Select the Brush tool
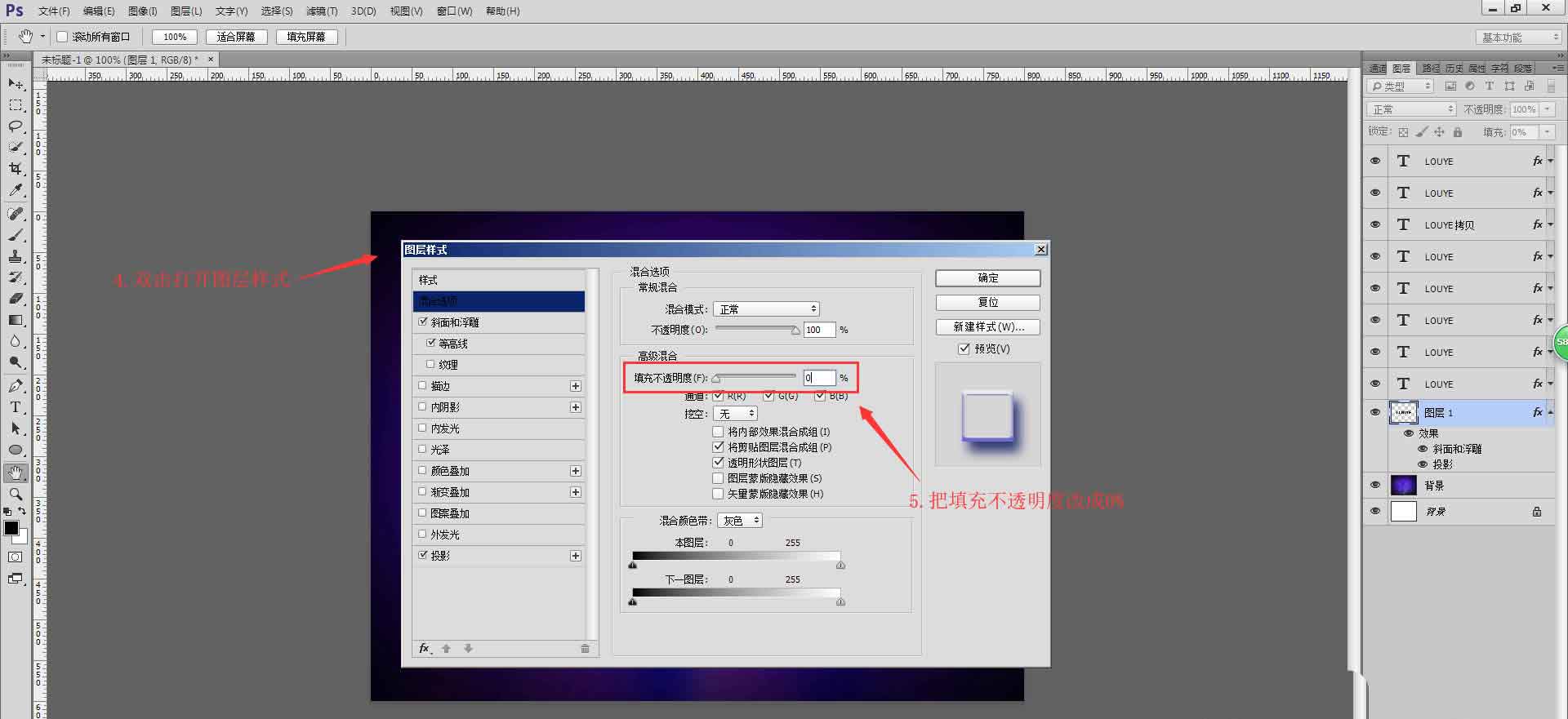Image resolution: width=1568 pixels, height=719 pixels. point(16,235)
